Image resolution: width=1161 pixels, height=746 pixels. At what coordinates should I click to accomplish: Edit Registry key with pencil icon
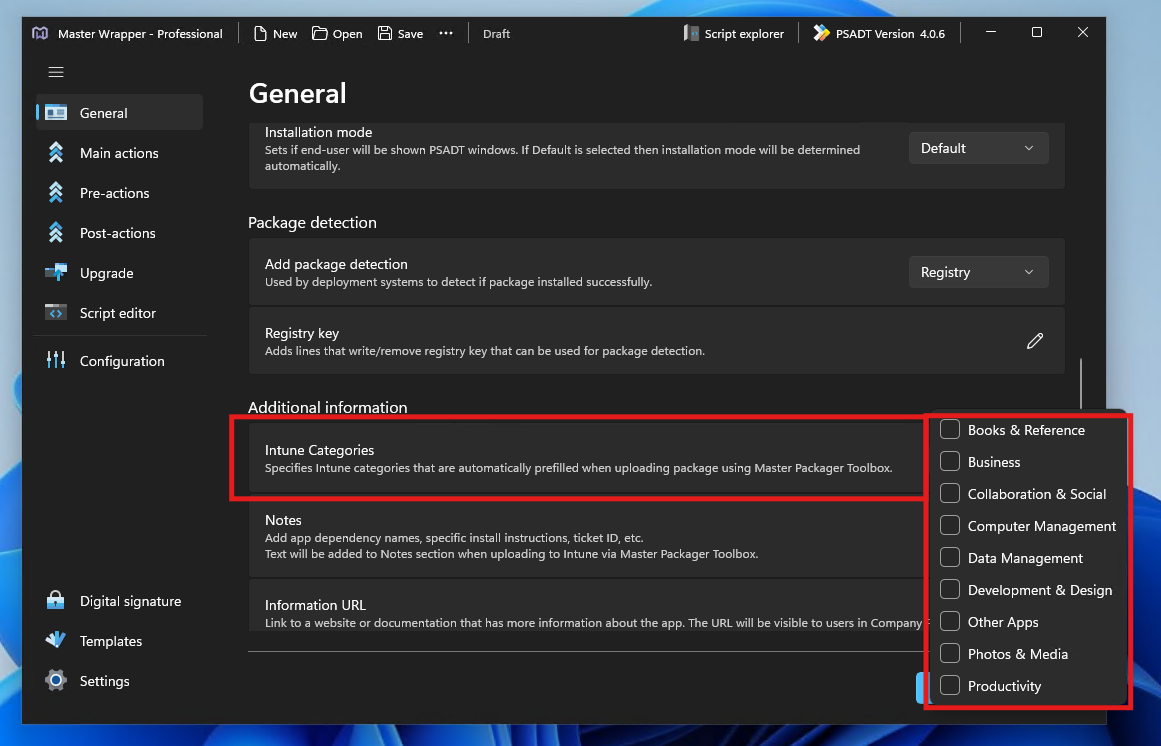pos(1034,340)
